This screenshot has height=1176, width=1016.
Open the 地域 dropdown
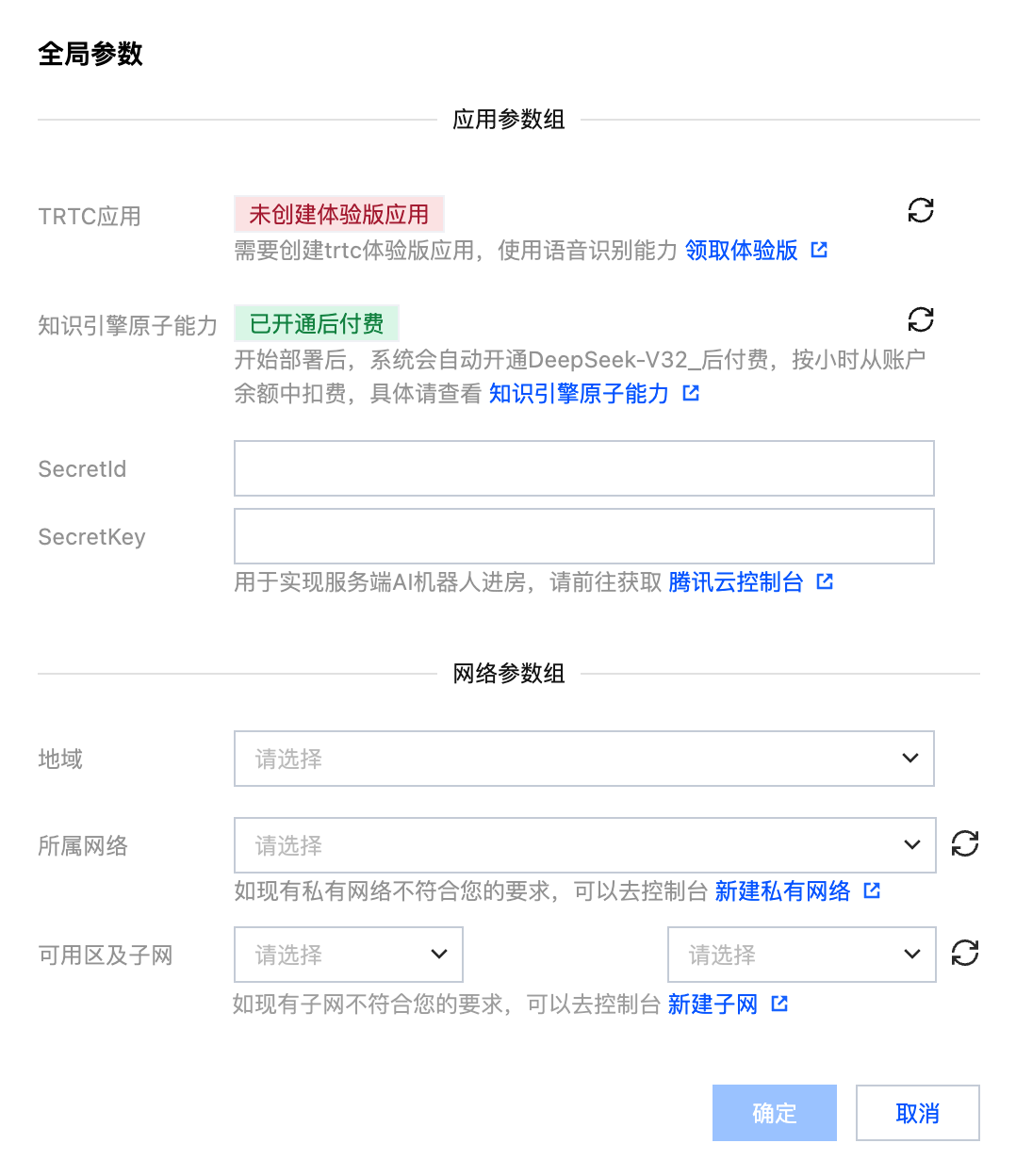(583, 759)
